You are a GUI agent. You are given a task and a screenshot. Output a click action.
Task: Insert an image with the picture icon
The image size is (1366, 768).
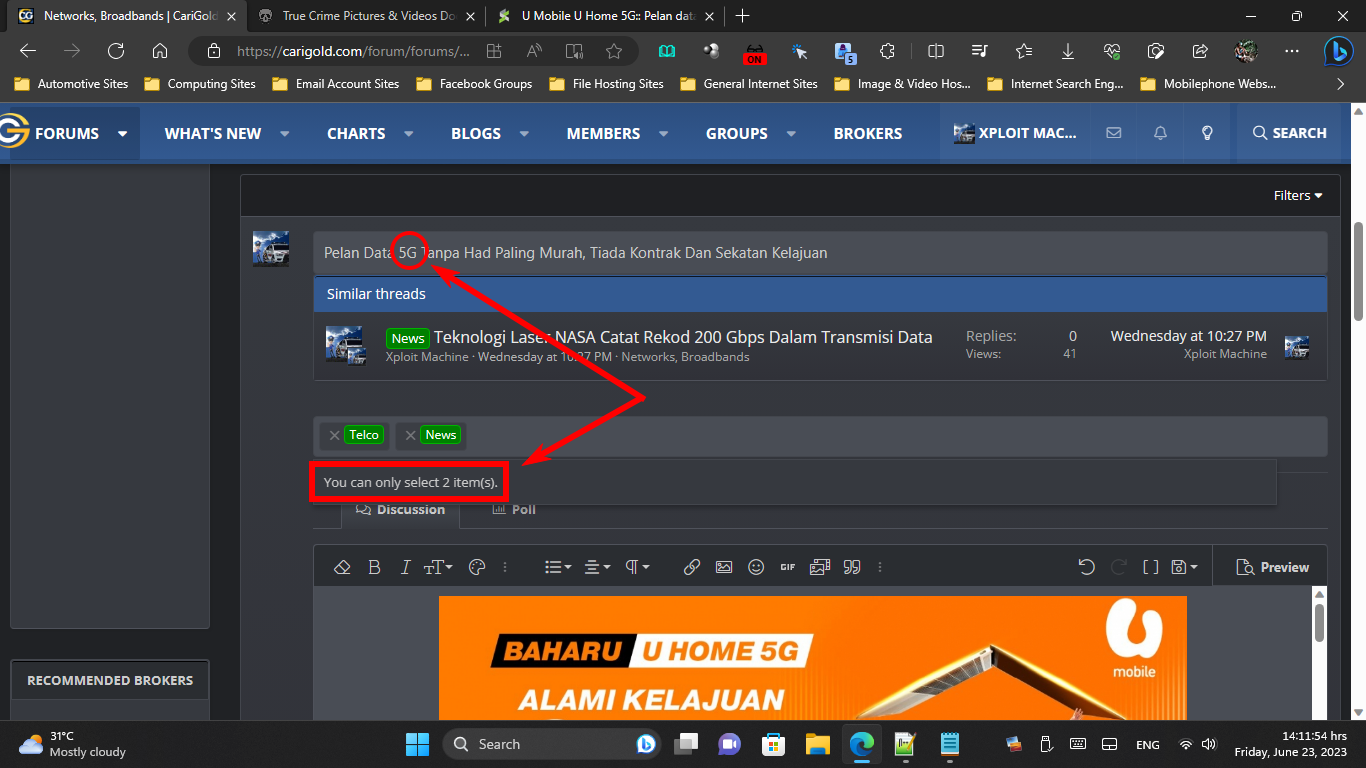click(724, 567)
